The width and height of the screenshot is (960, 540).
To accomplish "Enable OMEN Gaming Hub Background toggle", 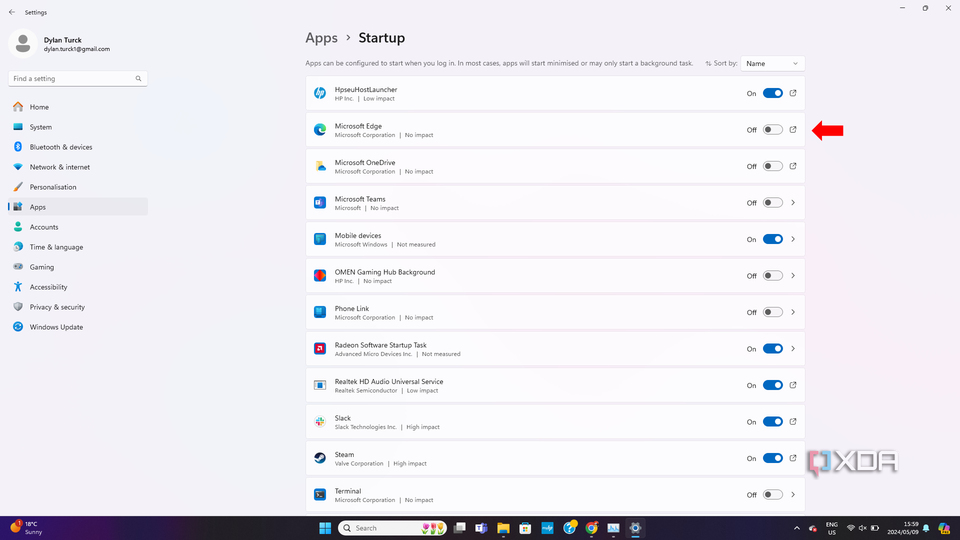I will tap(773, 276).
